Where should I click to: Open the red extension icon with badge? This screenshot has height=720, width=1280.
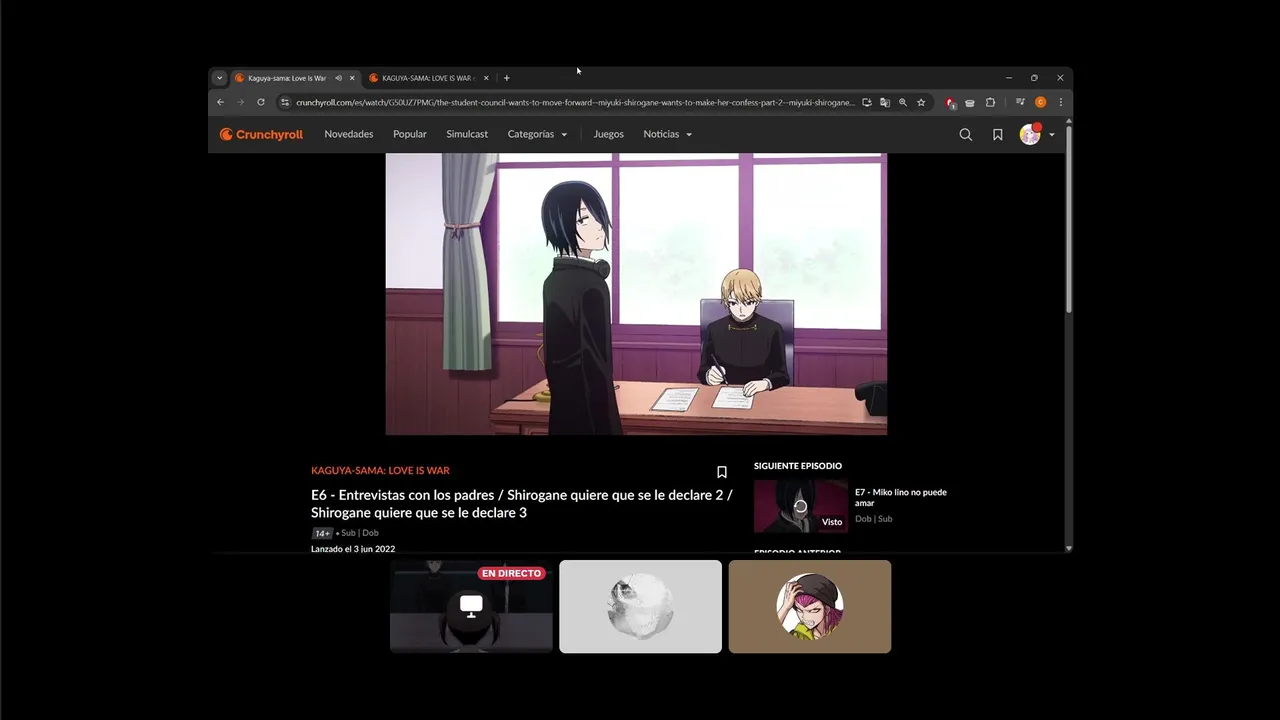[950, 102]
